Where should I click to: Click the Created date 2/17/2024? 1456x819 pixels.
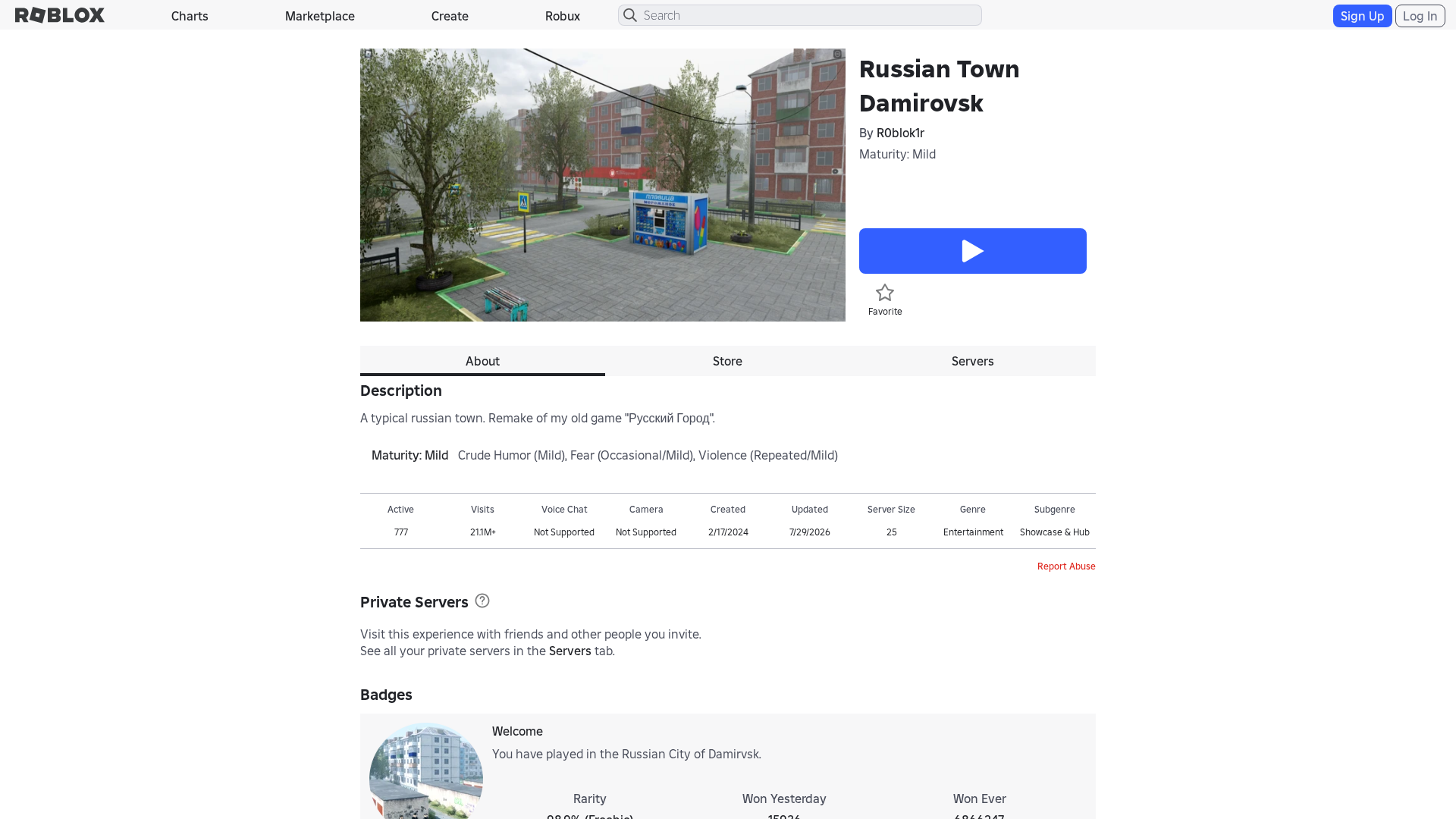coord(728,532)
